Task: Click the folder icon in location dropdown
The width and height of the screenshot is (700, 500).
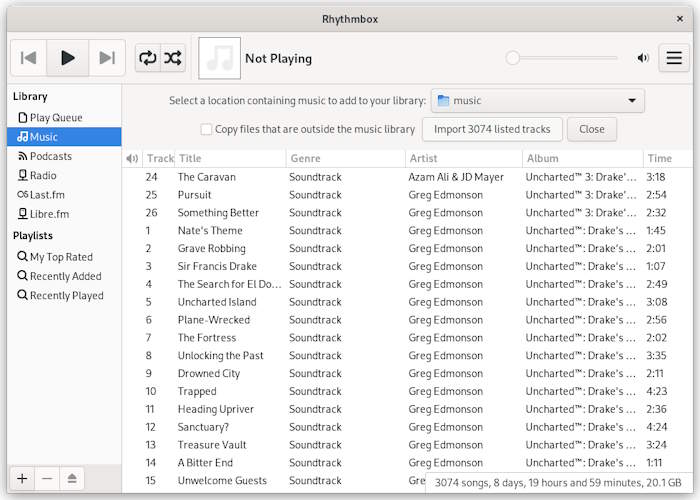Action: [443, 100]
